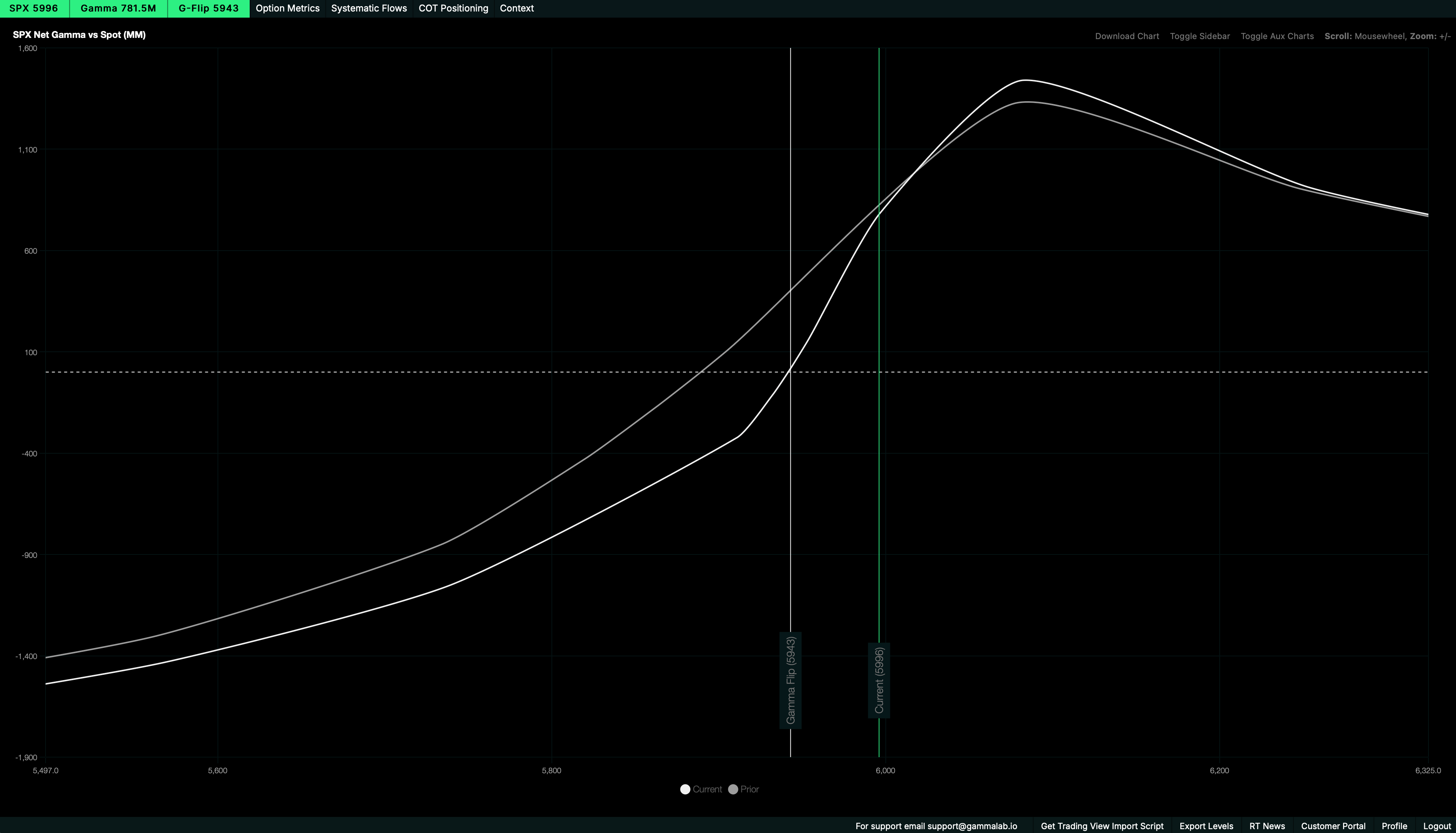Open COT Positioning tab
1456x833 pixels.
453,8
